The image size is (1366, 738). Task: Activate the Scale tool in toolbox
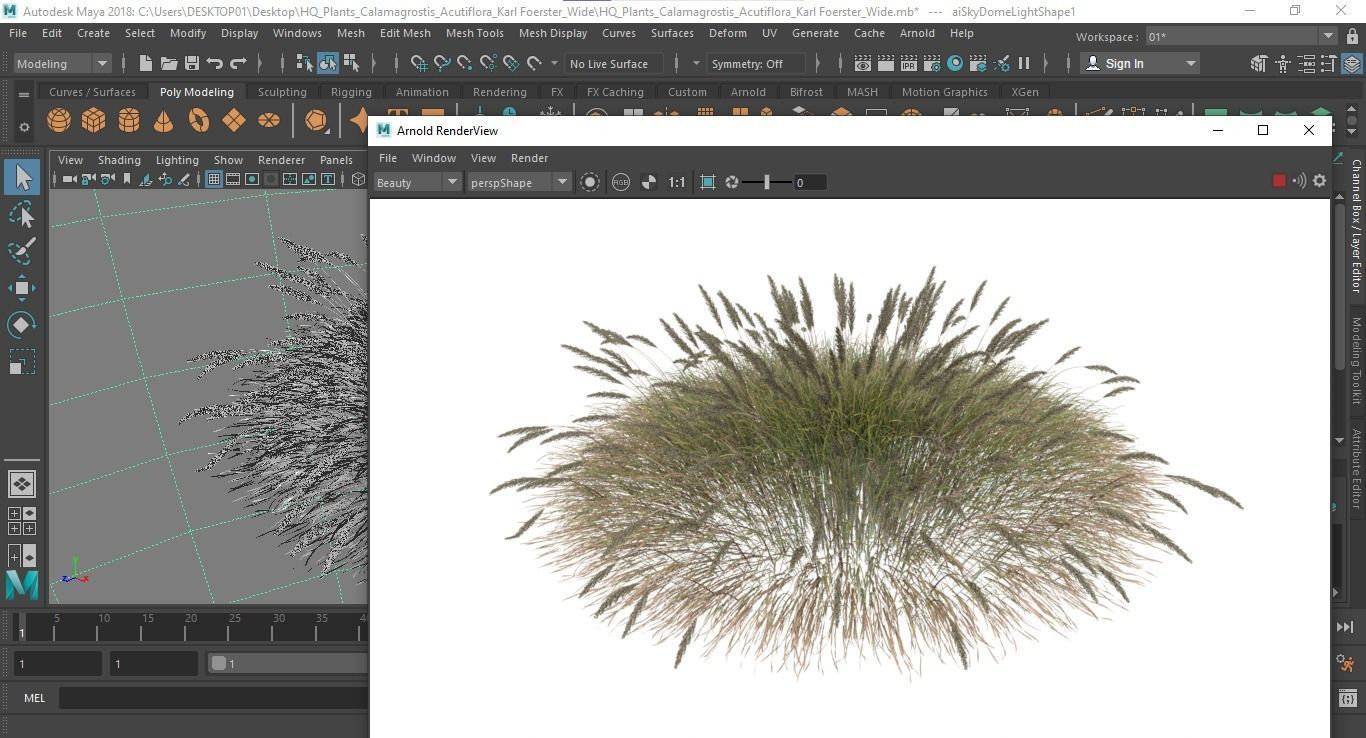(22, 361)
